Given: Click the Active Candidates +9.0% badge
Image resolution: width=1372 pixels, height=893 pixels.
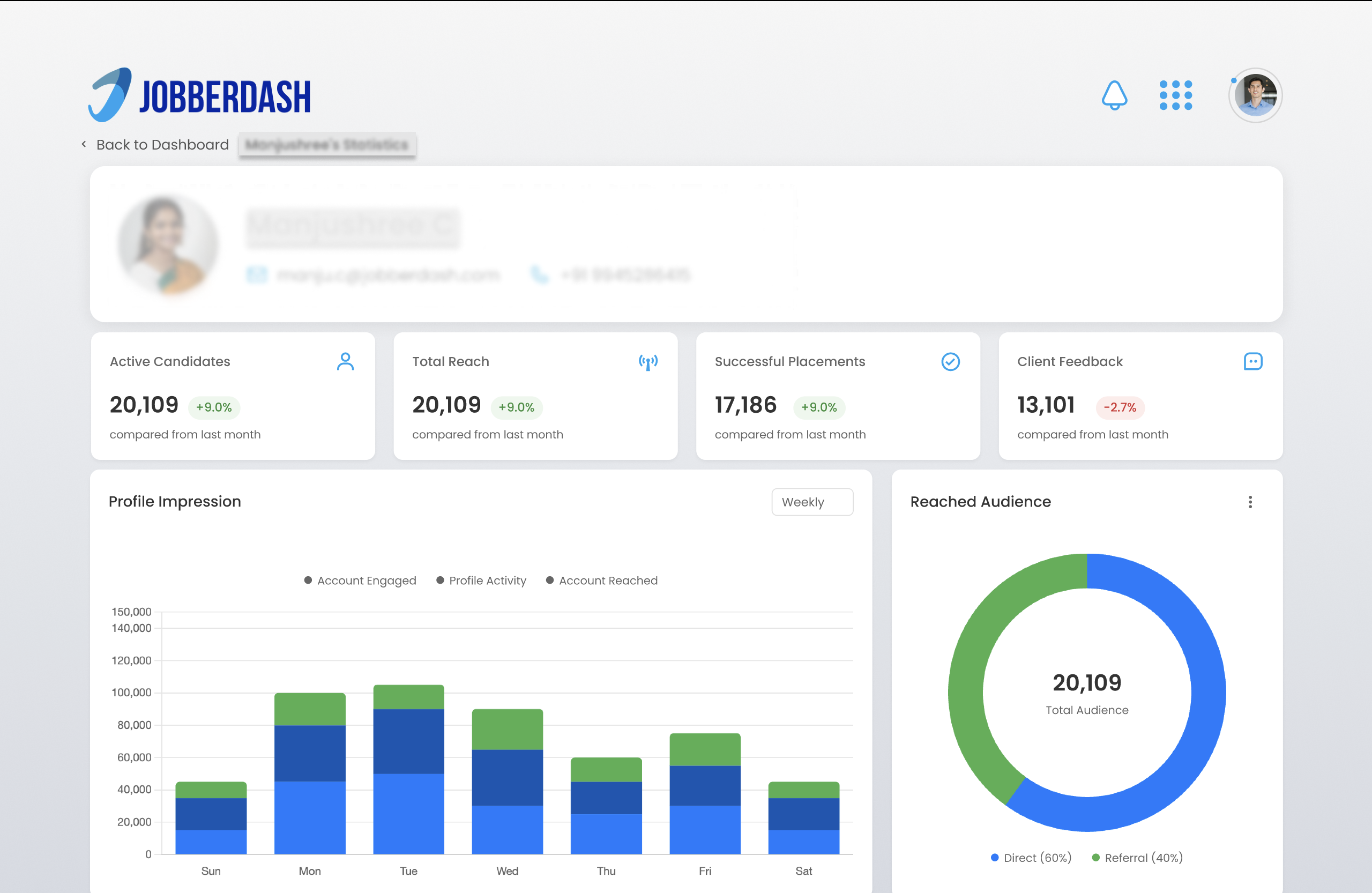Looking at the screenshot, I should 214,407.
